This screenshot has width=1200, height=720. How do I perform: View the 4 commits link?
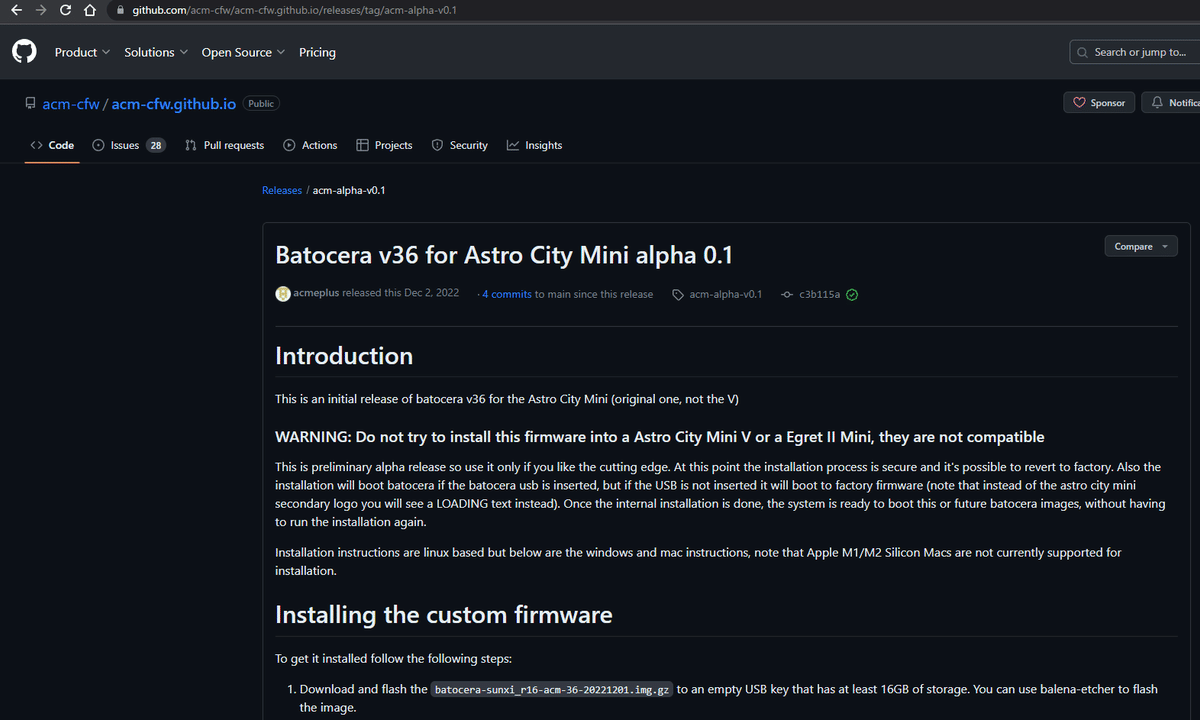click(507, 294)
